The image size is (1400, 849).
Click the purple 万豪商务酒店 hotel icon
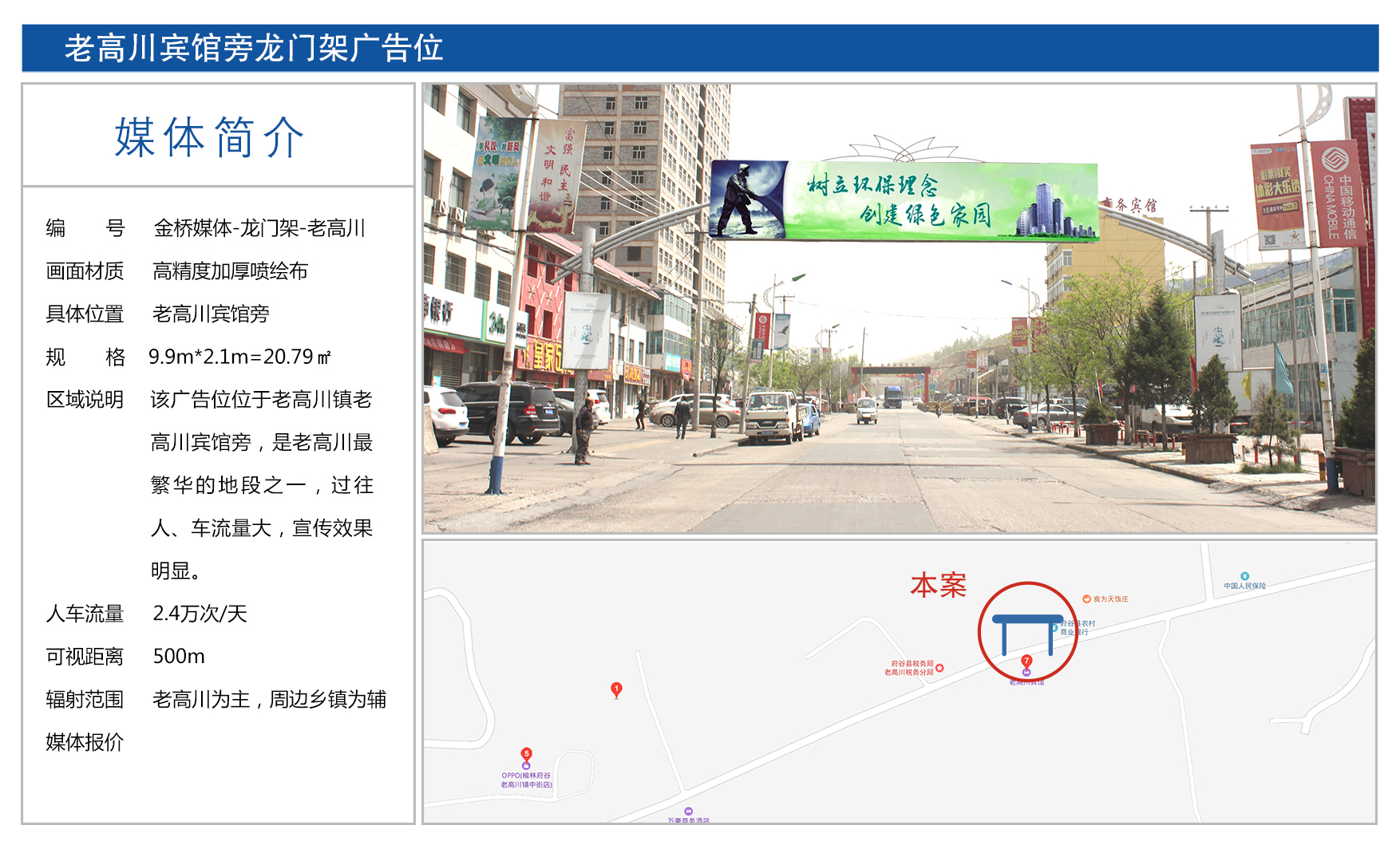tap(689, 811)
